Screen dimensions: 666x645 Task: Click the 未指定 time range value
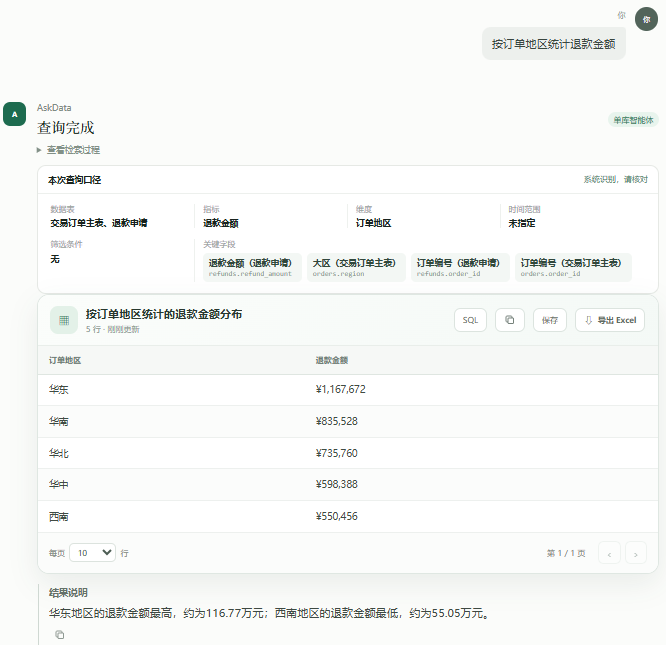pyautogui.click(x=522, y=223)
